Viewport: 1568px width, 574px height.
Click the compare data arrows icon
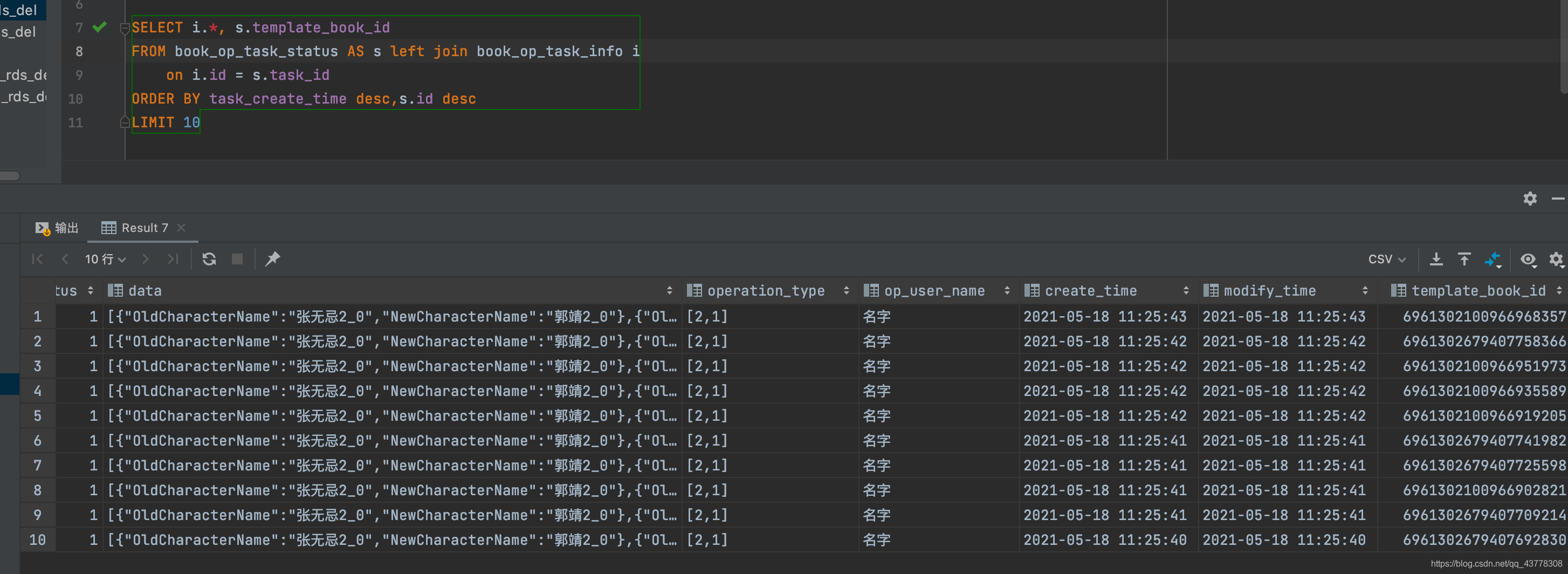click(x=1493, y=260)
